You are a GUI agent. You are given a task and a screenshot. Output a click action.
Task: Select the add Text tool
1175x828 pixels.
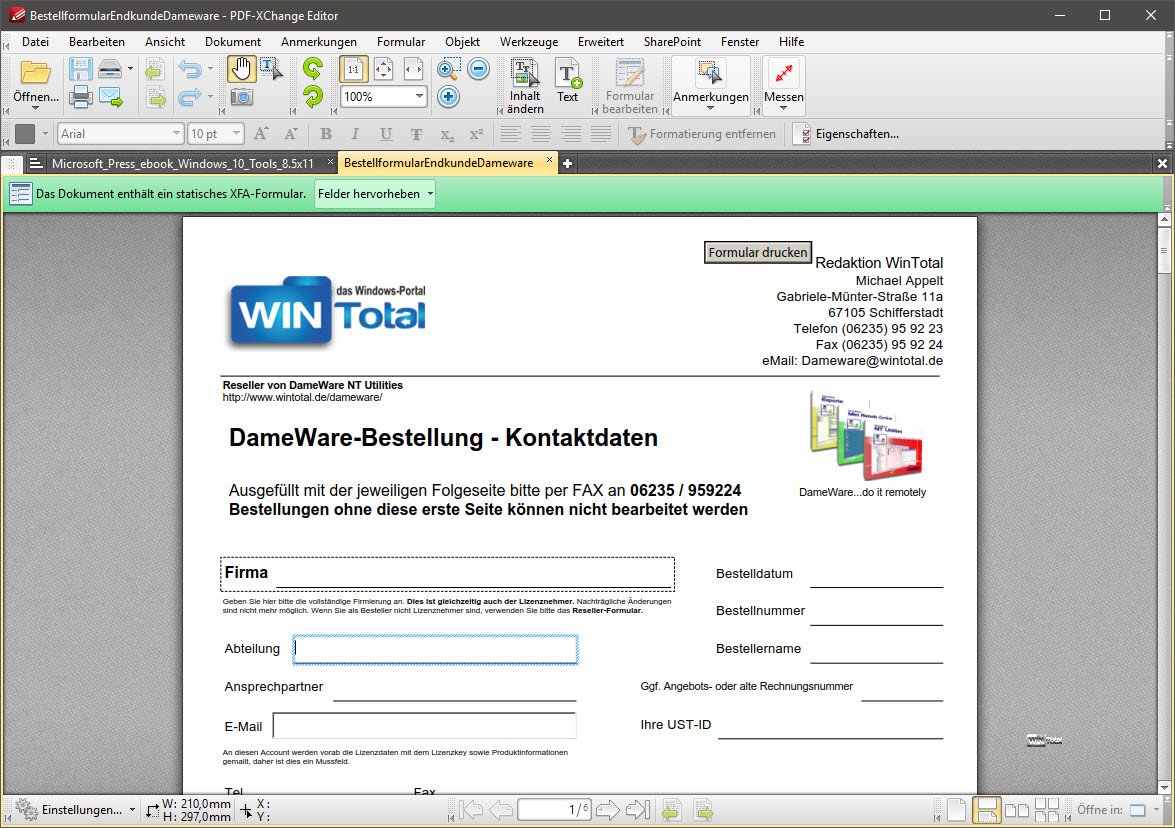point(567,80)
